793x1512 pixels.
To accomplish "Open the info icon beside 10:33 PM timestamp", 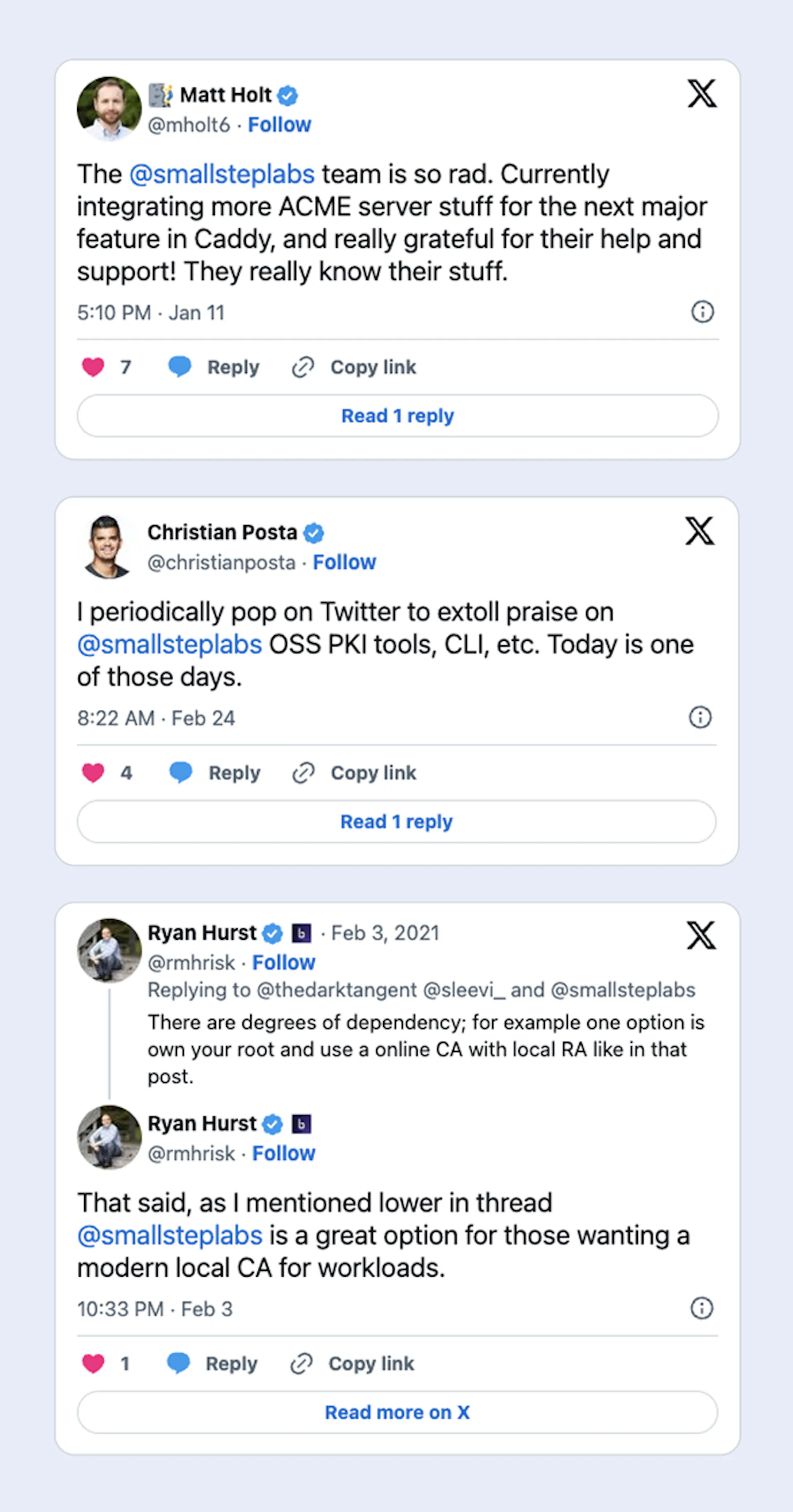I will point(701,1308).
